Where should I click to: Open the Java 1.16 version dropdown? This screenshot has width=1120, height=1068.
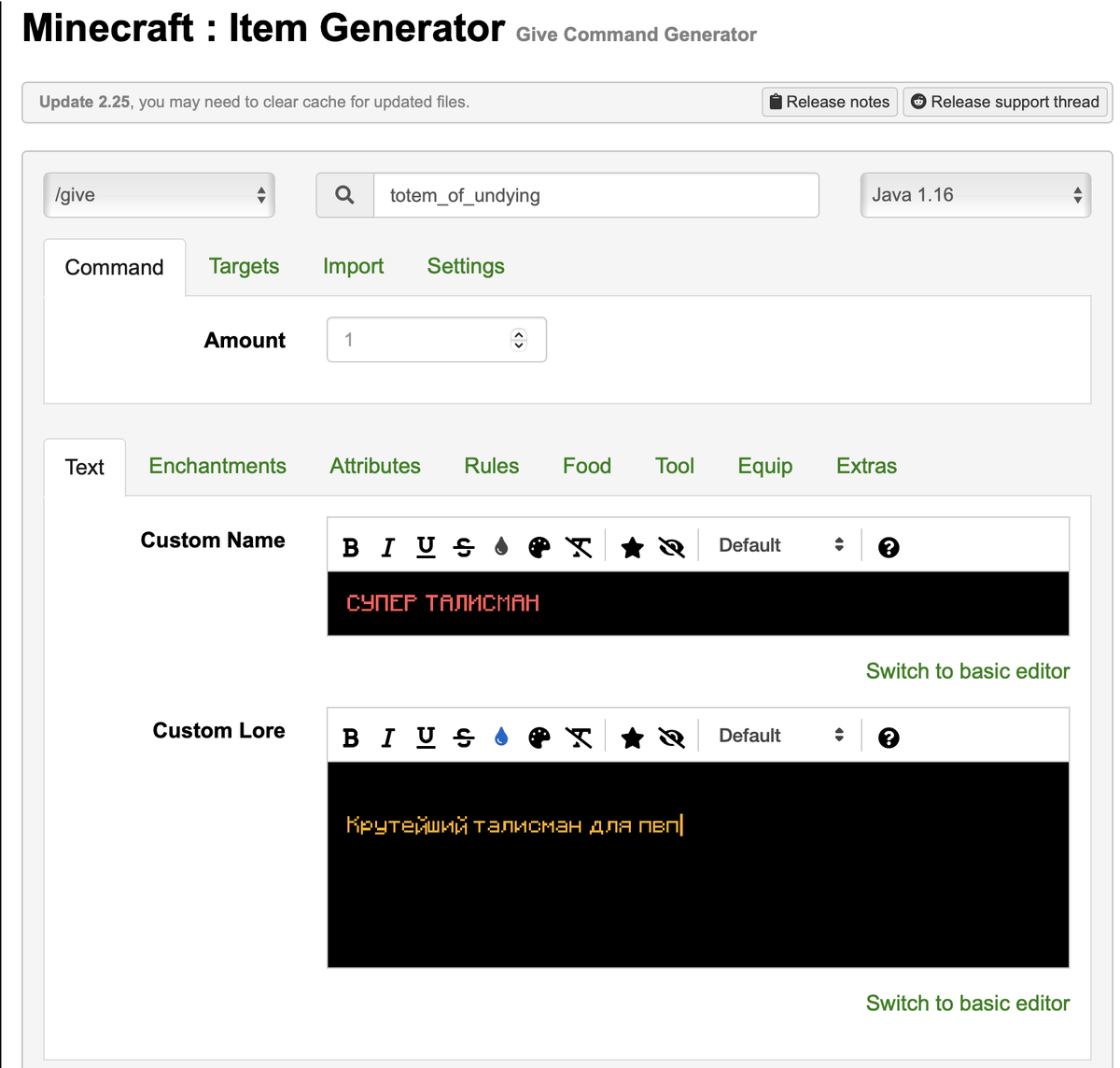(975, 195)
